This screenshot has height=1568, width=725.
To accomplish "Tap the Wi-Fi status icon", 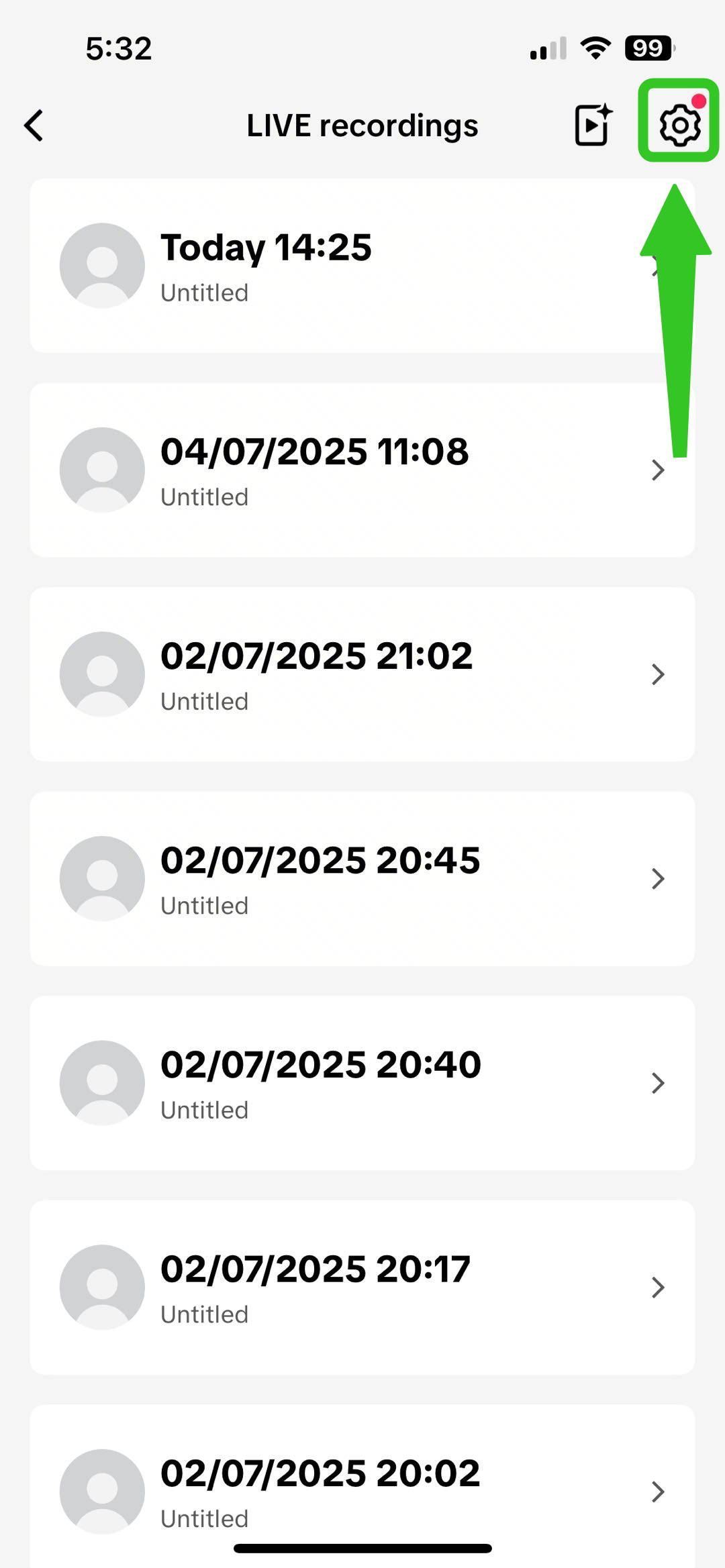I will 595,48.
